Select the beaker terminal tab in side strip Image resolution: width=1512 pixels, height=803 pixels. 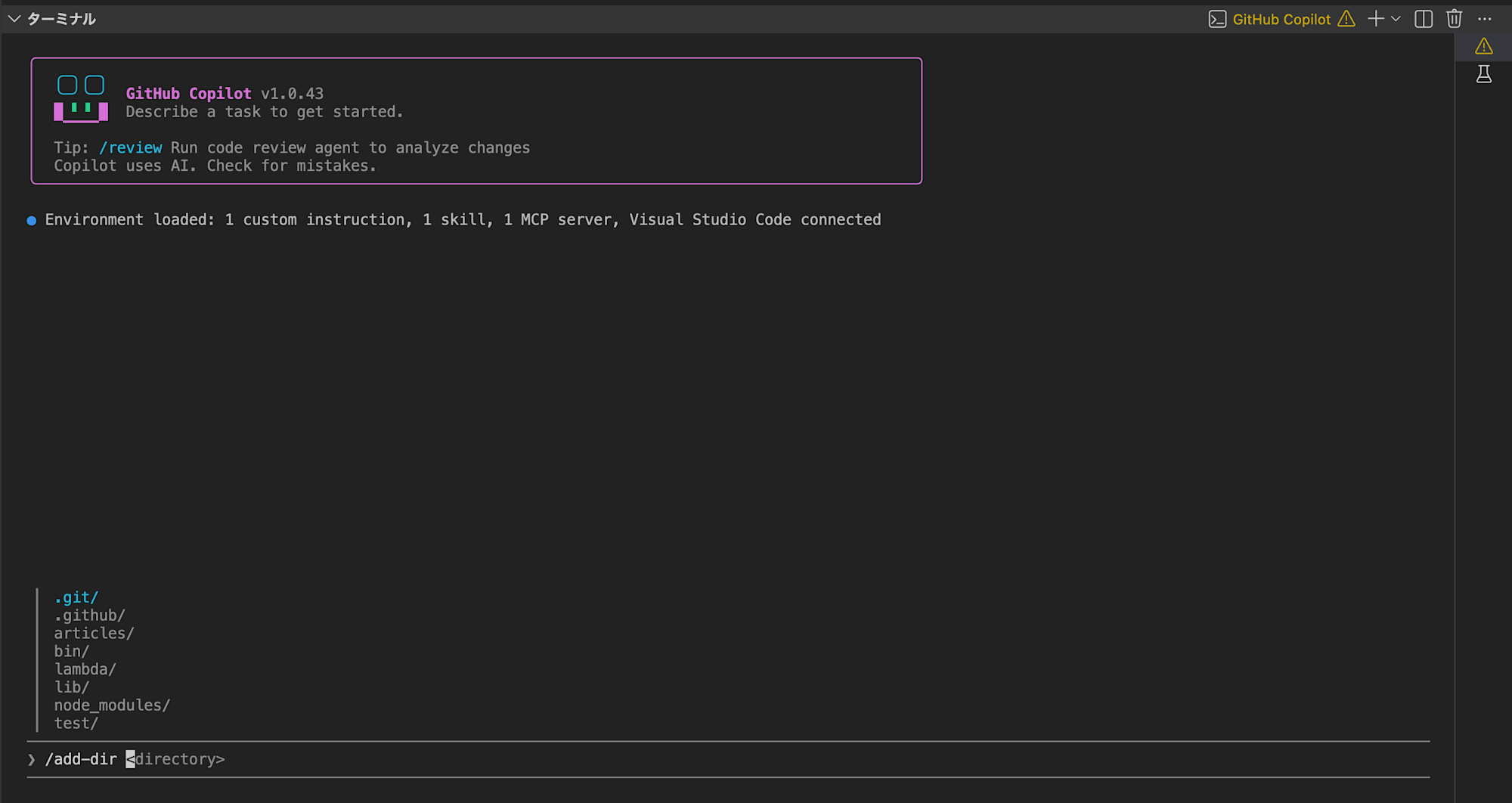[x=1484, y=74]
